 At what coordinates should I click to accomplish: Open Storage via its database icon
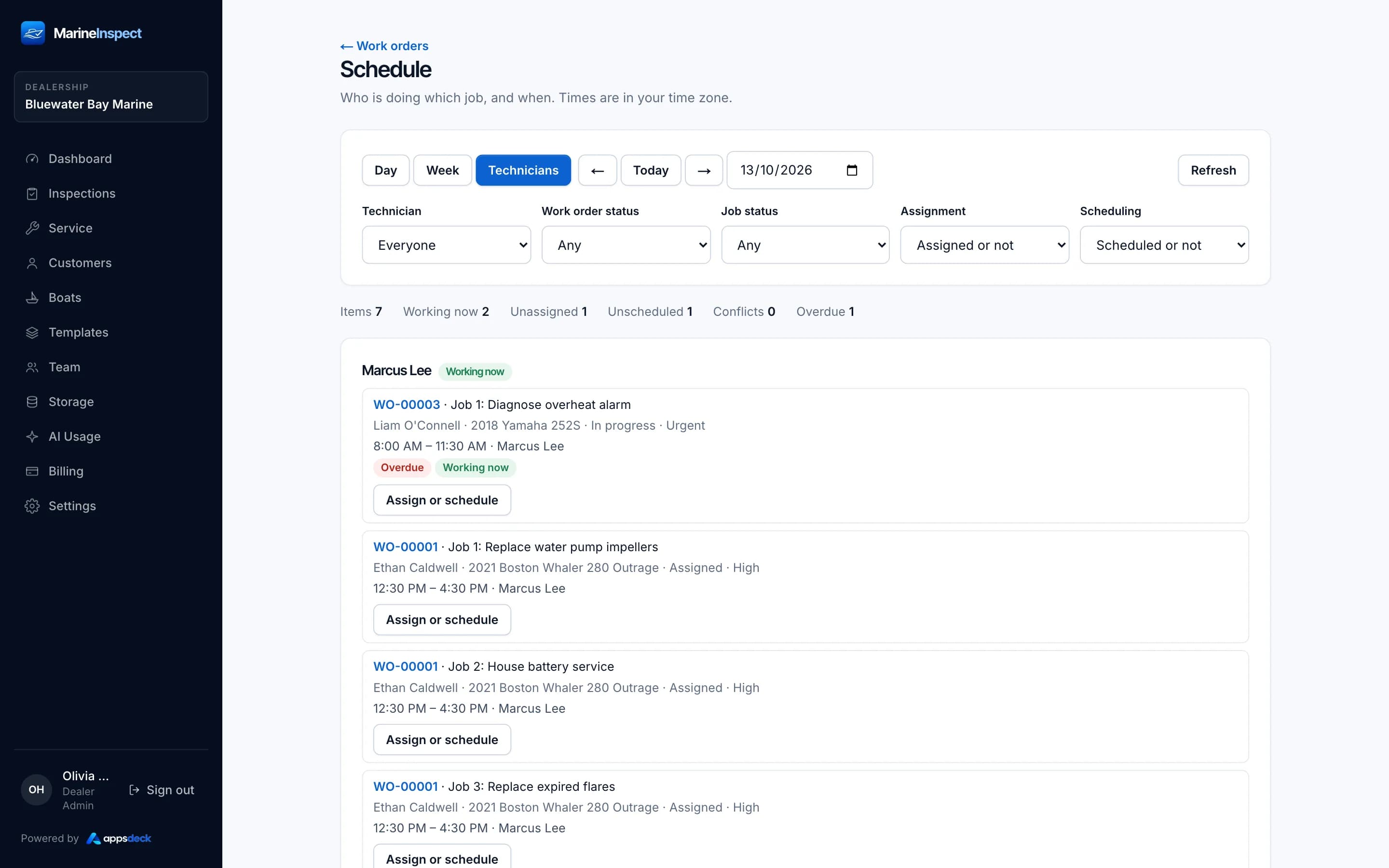pyautogui.click(x=32, y=402)
